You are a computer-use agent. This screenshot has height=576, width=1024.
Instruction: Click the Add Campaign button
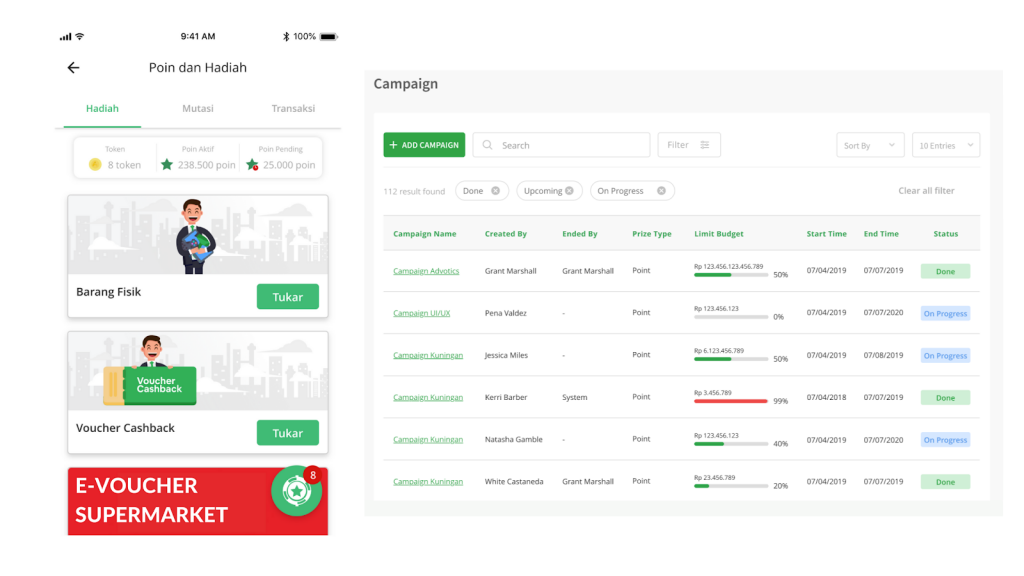pos(424,145)
